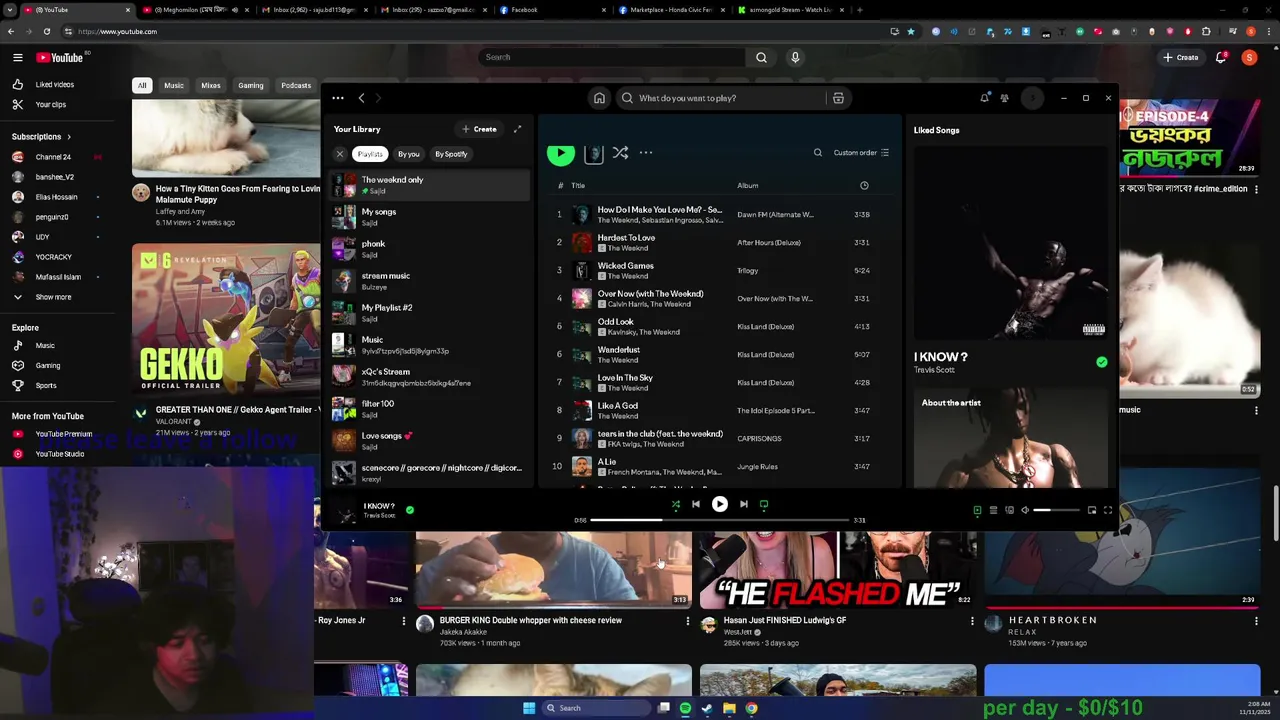Open the Love songs playlist
The image size is (1280, 720).
point(430,441)
